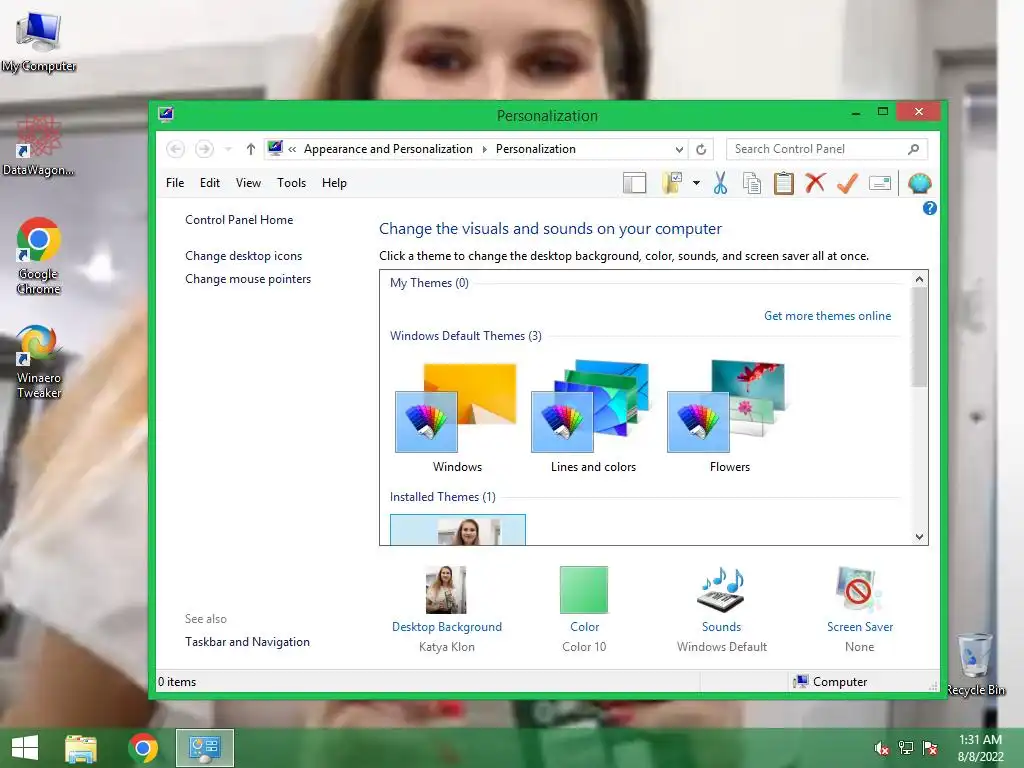Toggle the preview pane toolbar icon
Image resolution: width=1024 pixels, height=768 pixels.
[x=634, y=184]
